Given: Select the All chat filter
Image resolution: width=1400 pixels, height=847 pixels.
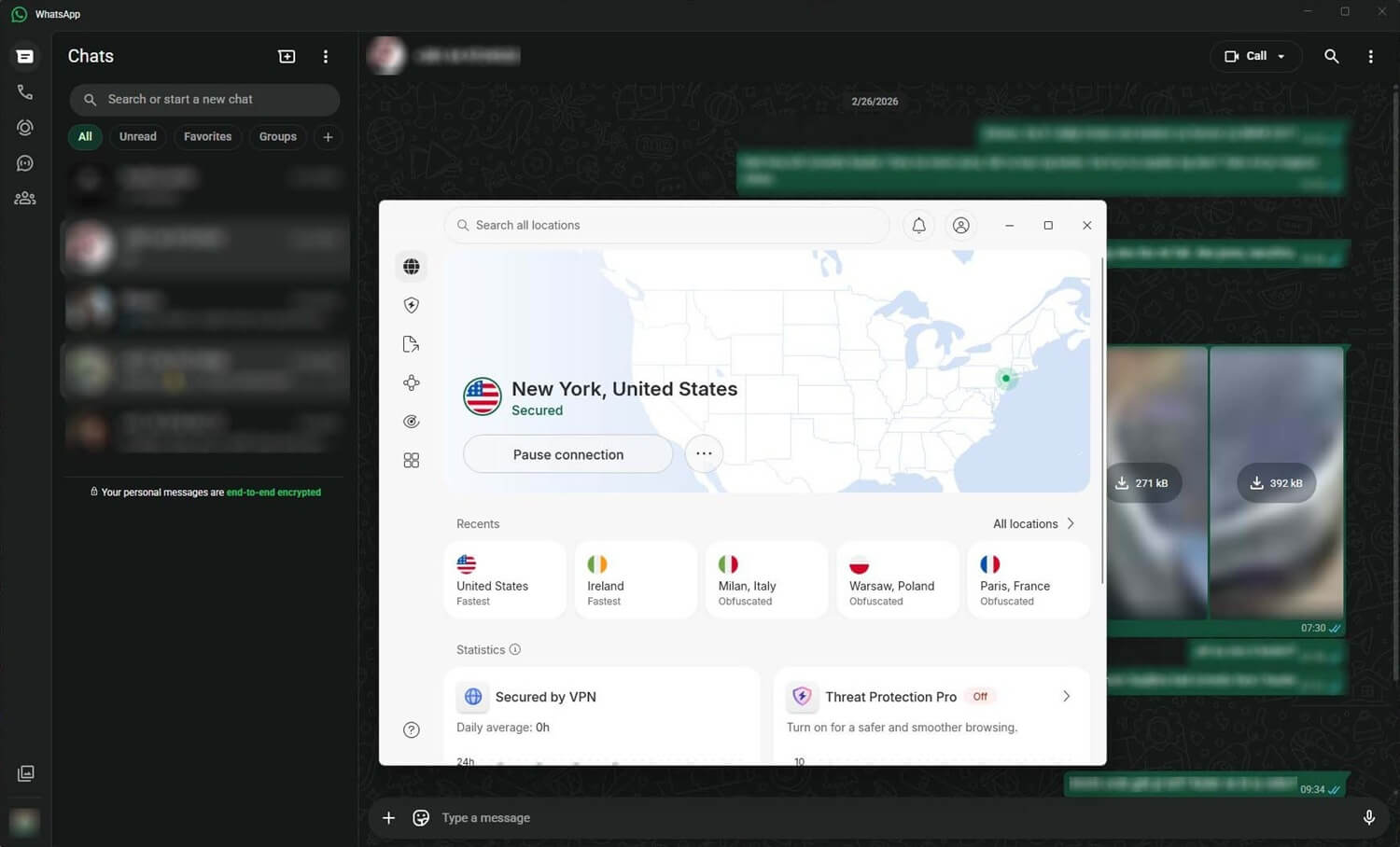Looking at the screenshot, I should click(x=85, y=137).
